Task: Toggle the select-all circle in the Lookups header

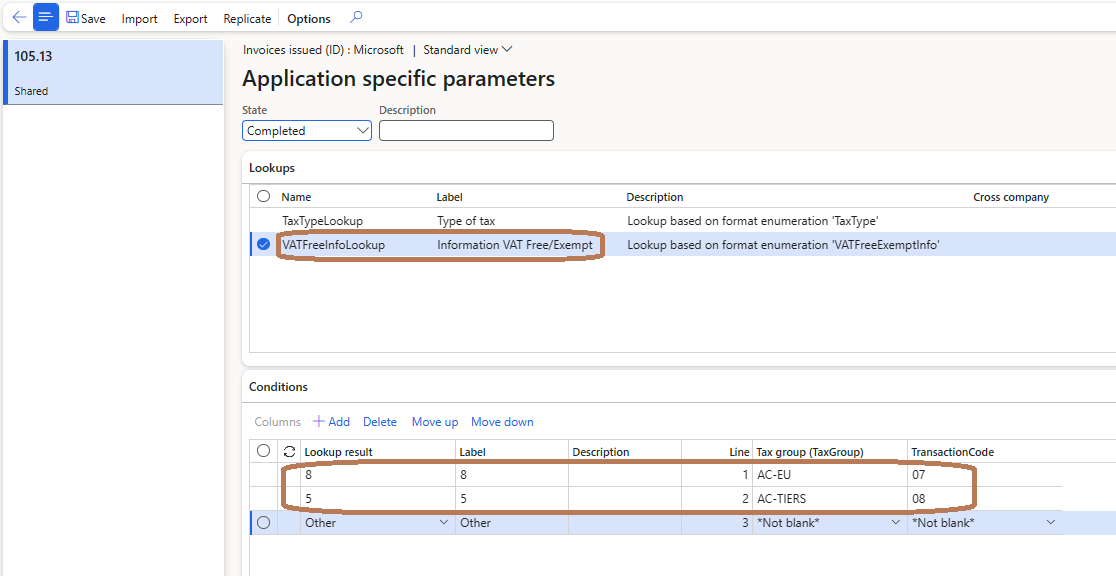Action: [x=262, y=196]
